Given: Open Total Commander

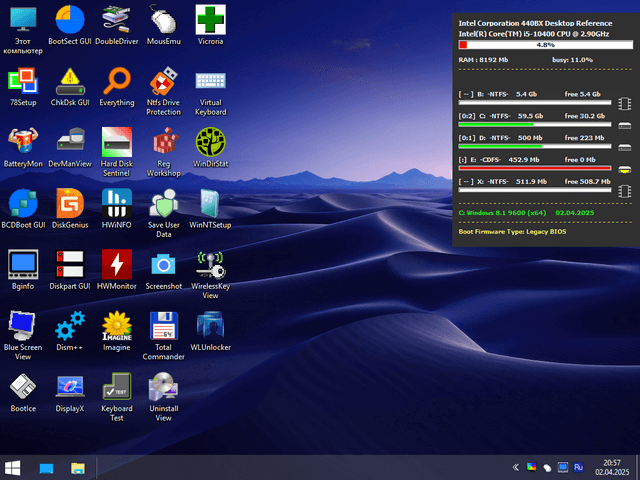Looking at the screenshot, I should pos(163,326).
